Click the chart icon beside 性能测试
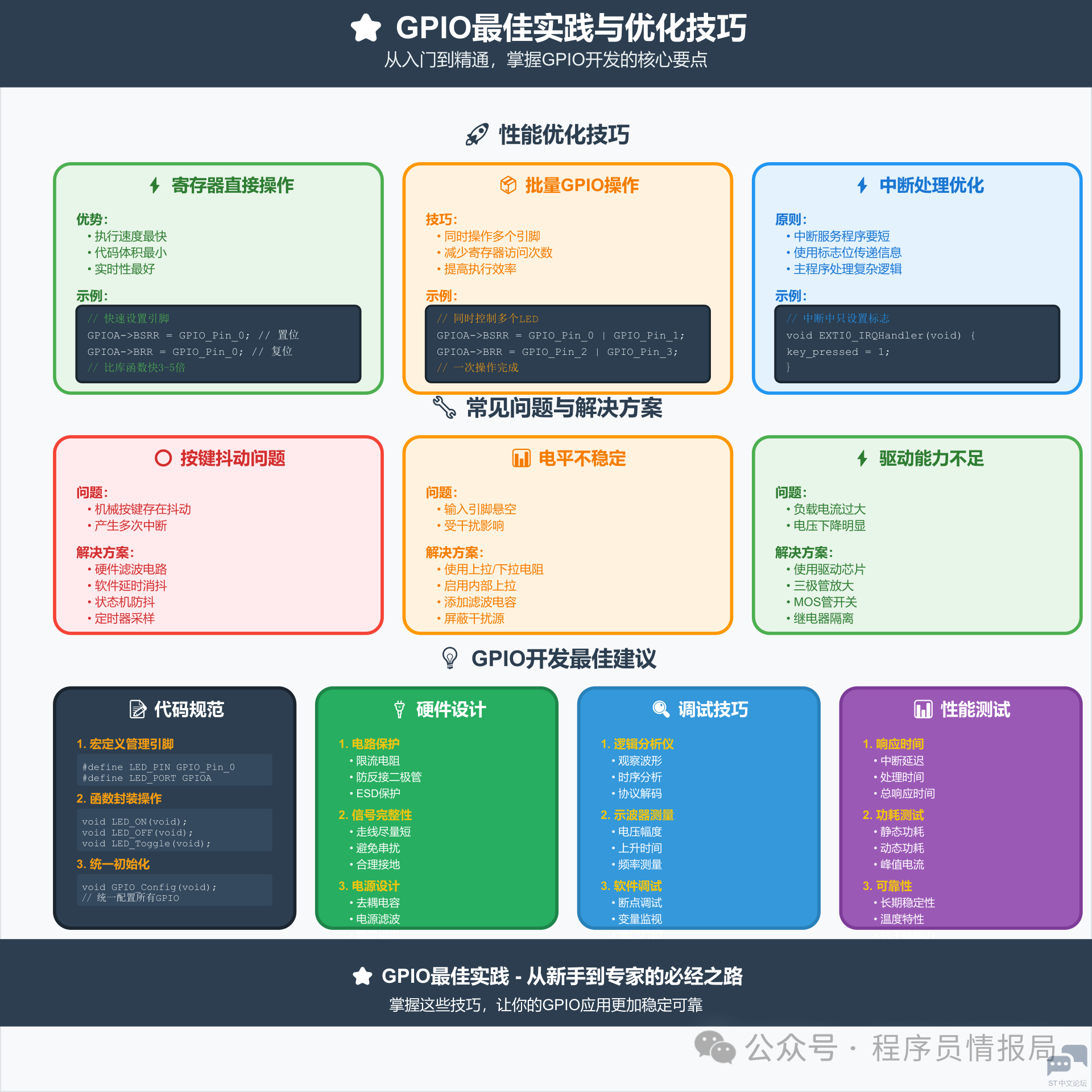Viewport: 1092px width, 1092px height. [x=923, y=709]
